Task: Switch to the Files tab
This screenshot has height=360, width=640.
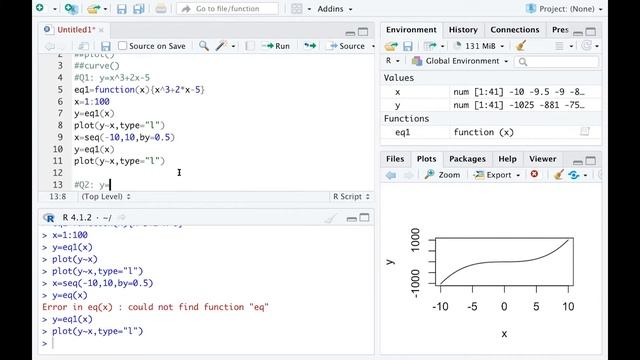Action: 395,159
